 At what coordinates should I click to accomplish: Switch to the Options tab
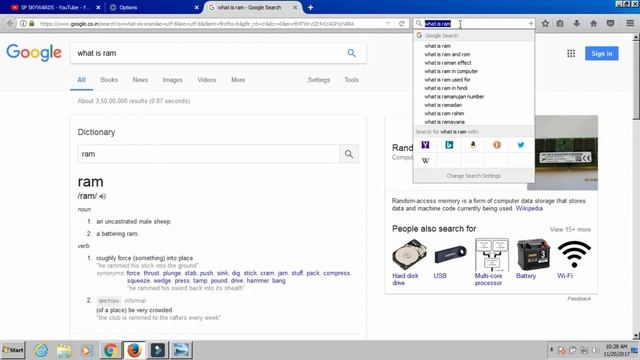click(x=153, y=7)
